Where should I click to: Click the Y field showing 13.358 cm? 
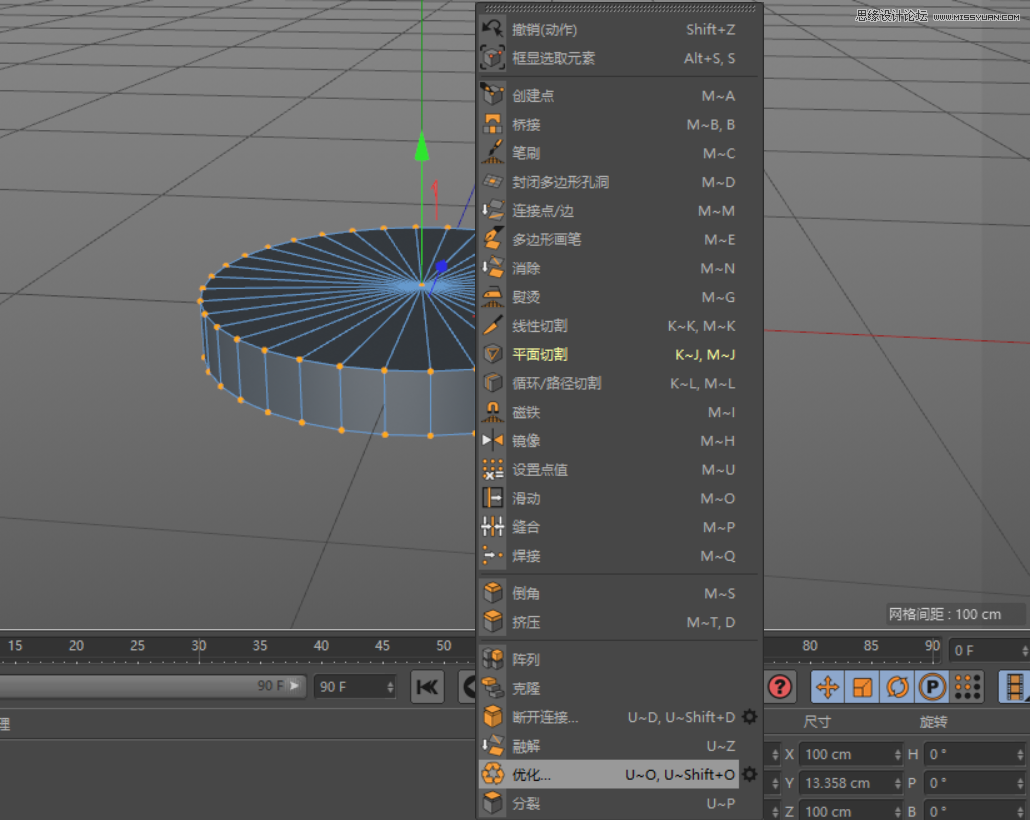click(851, 782)
